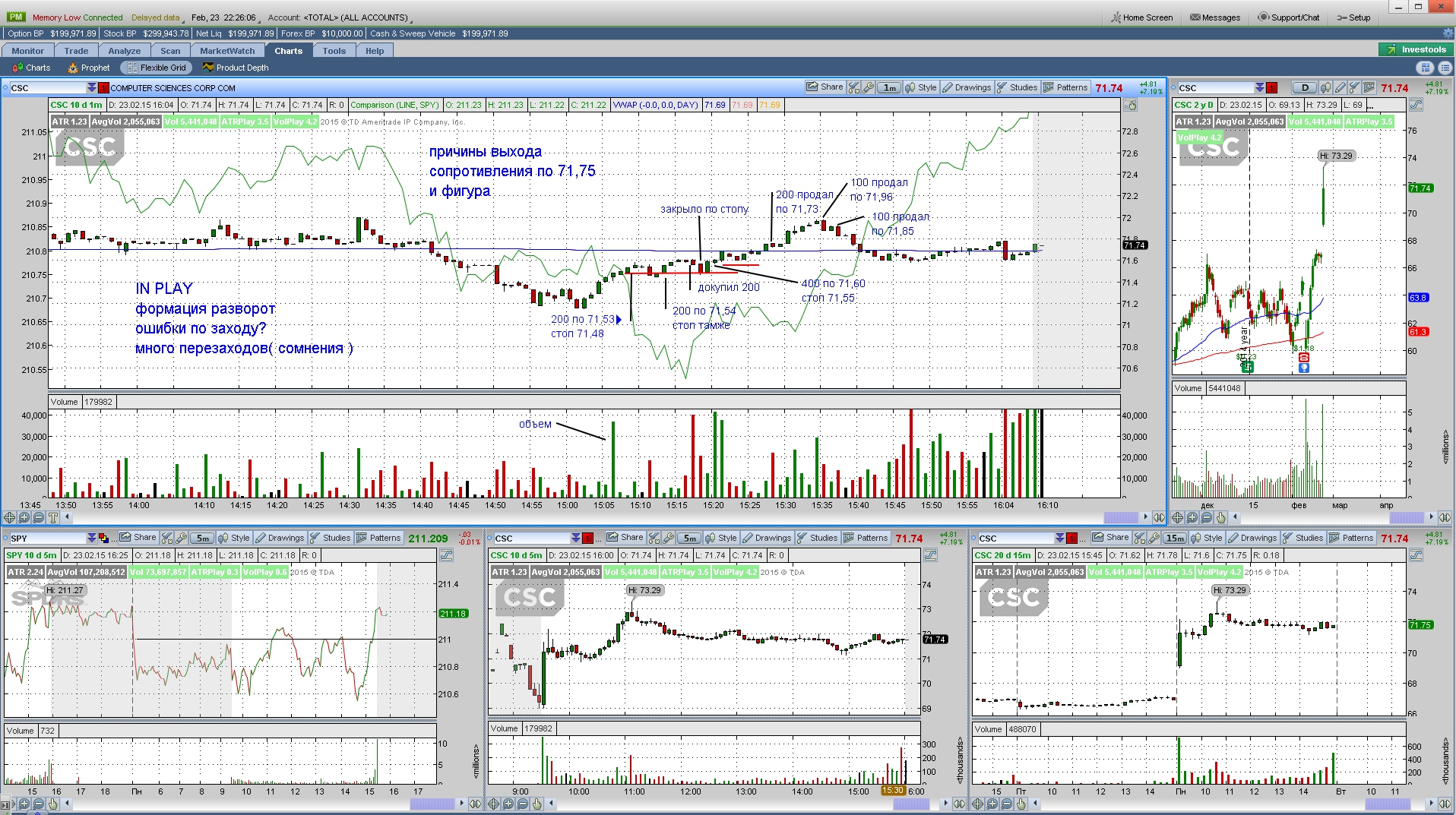Toggle chart mode icon on SPY chart

pyautogui.click(x=446, y=555)
